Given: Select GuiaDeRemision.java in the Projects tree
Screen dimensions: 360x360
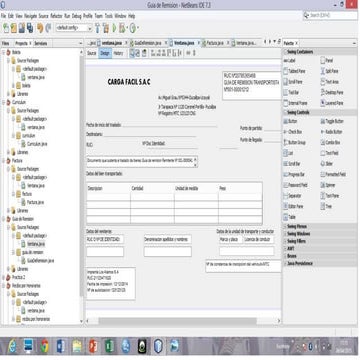Looking at the screenshot, I should point(40,261).
